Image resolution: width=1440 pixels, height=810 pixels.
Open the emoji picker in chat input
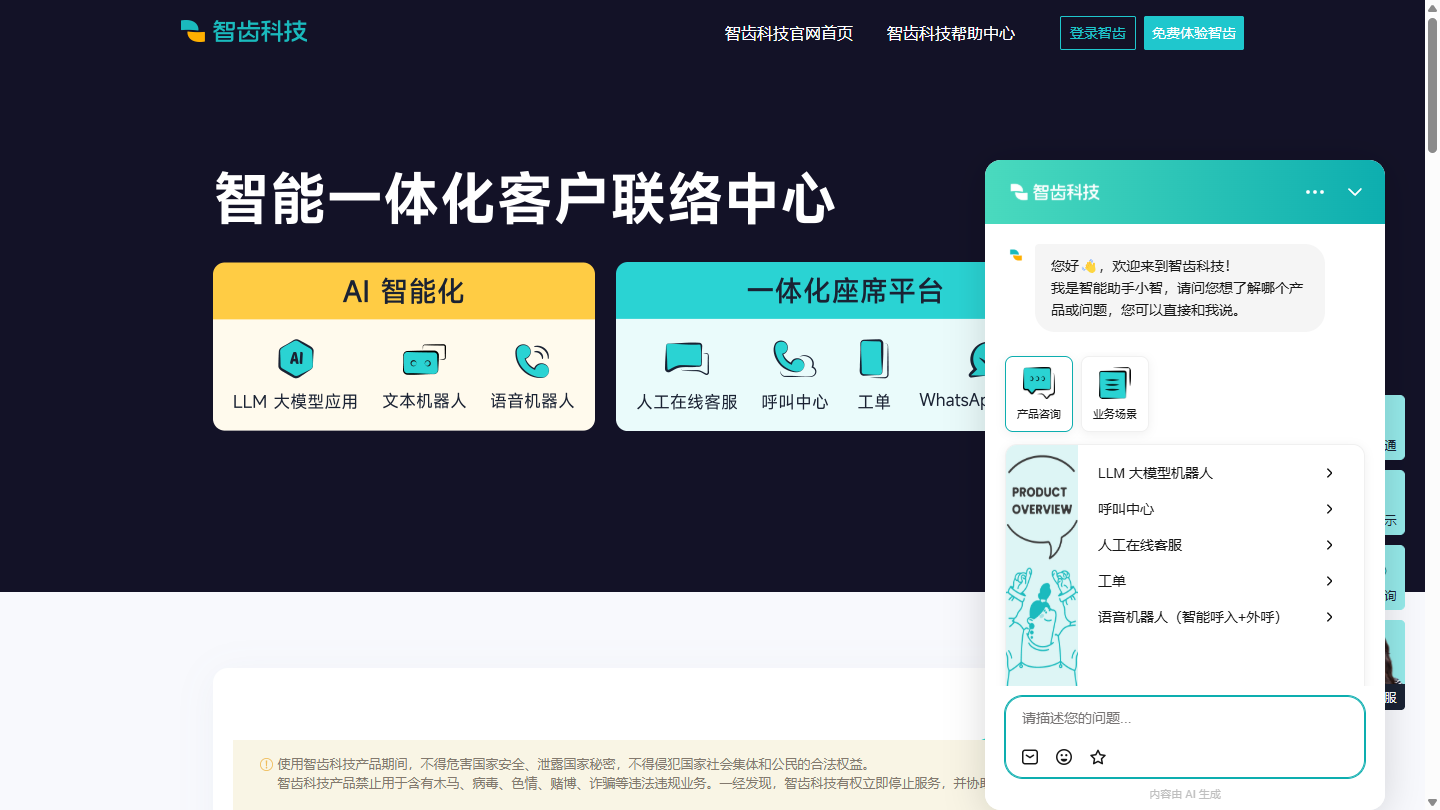[1064, 757]
